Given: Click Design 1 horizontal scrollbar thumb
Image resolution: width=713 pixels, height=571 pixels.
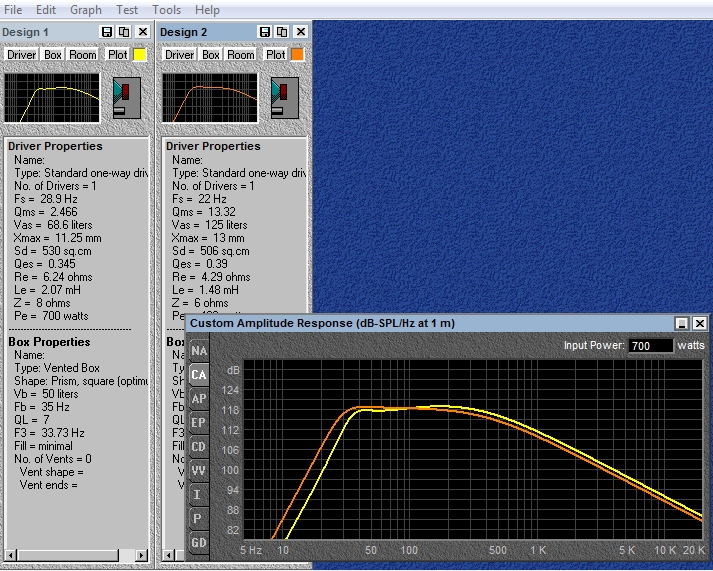Looking at the screenshot, I should point(68,555).
